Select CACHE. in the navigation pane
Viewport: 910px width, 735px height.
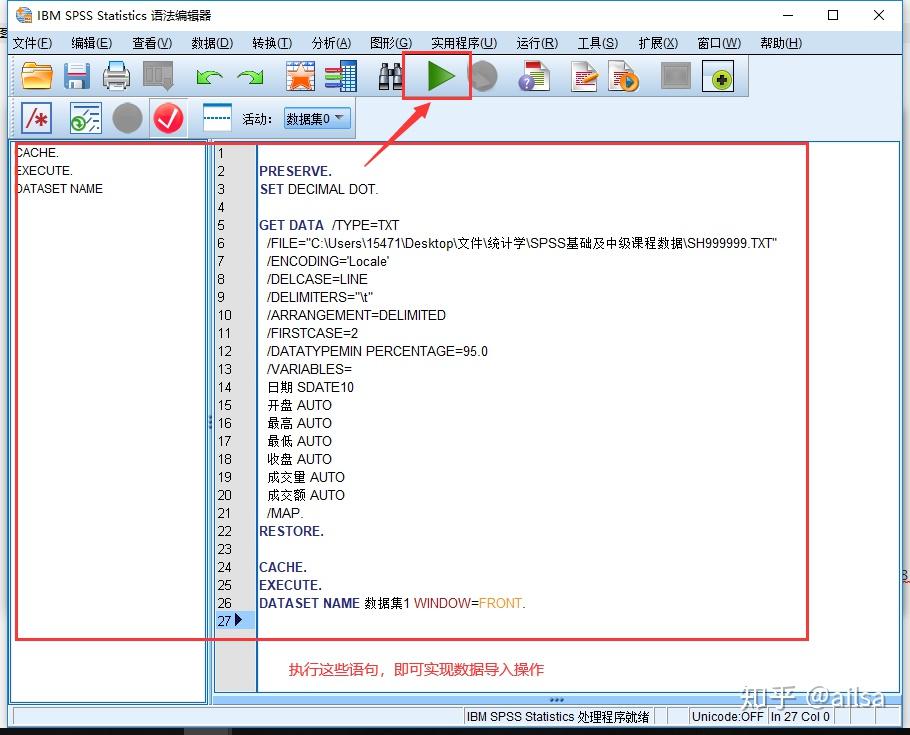coord(37,153)
